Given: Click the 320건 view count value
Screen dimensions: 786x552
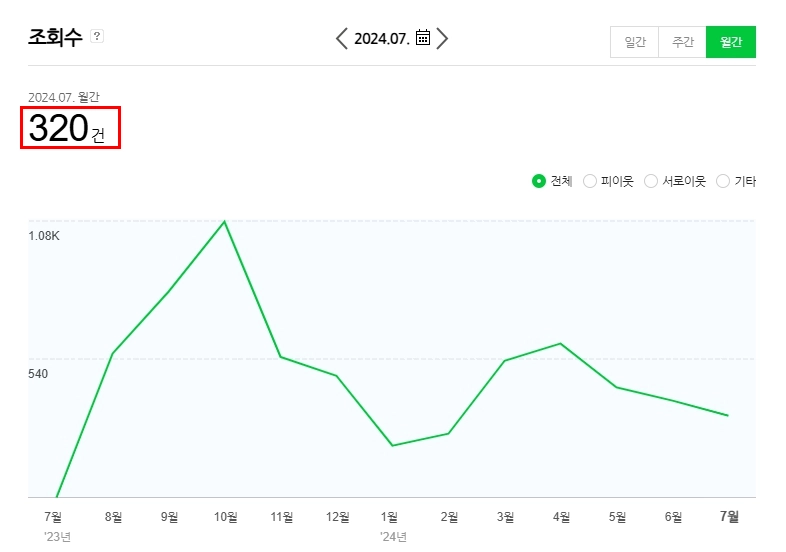Looking at the screenshot, I should [67, 128].
